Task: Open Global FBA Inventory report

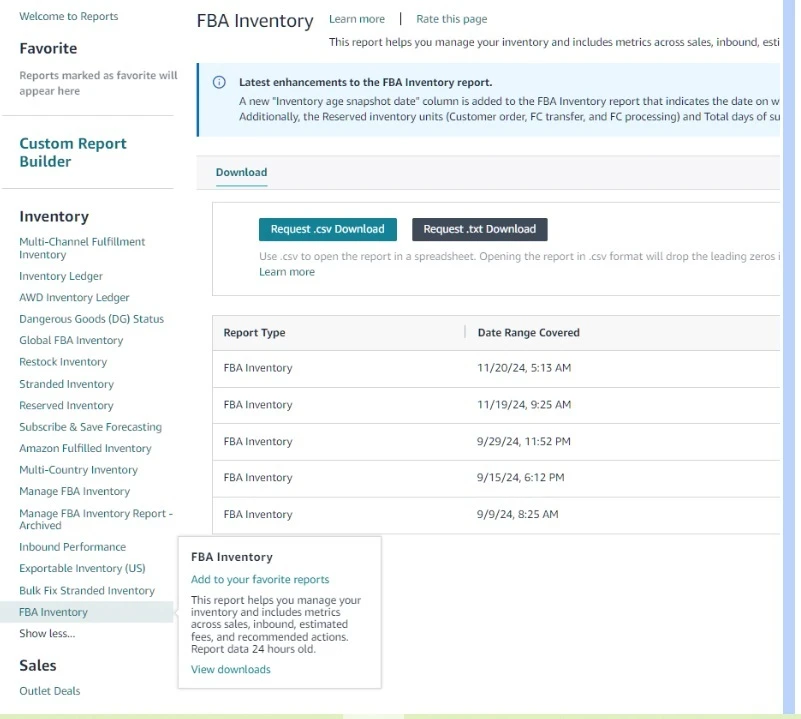Action: pos(71,340)
